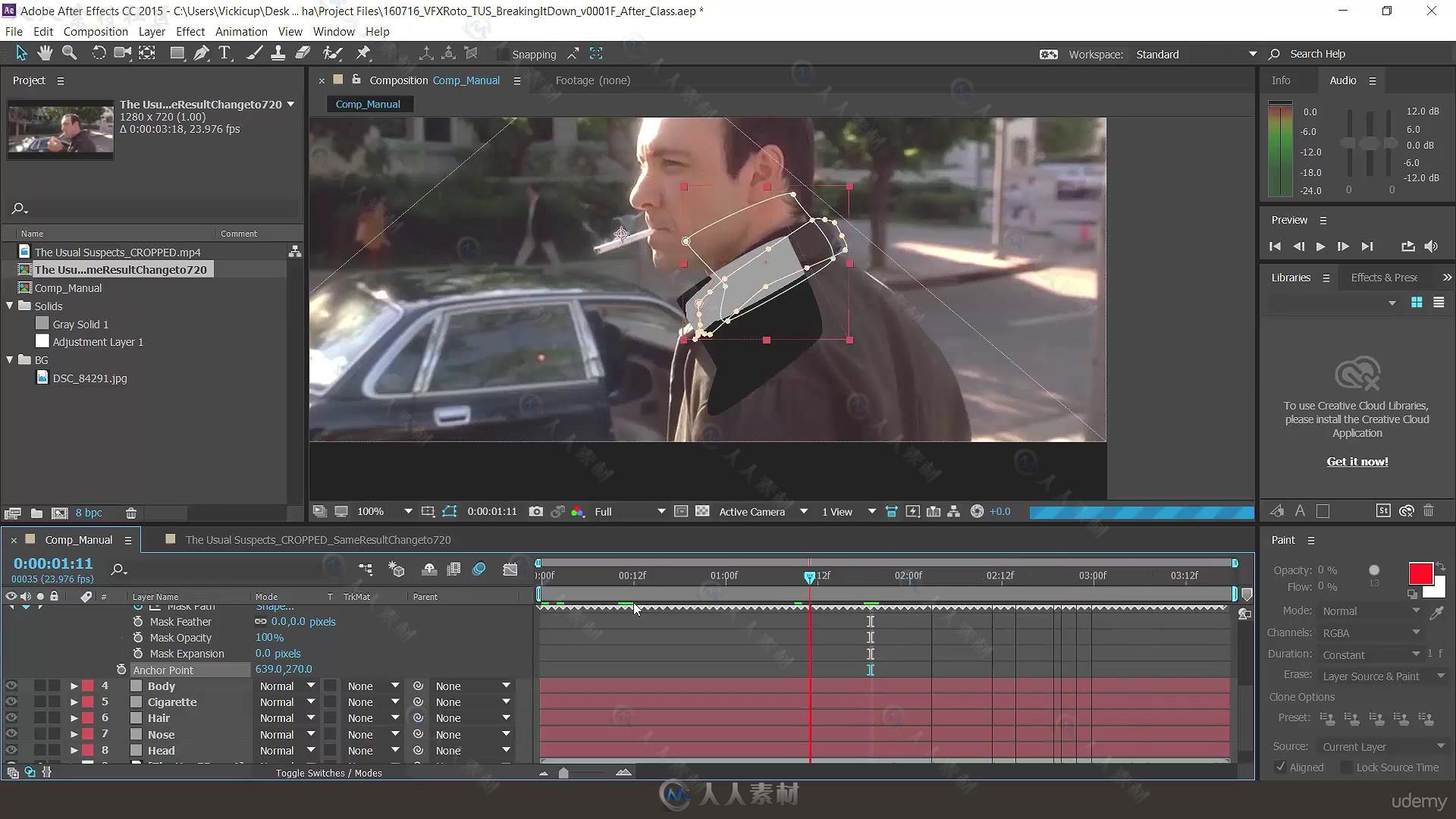1456x819 pixels.
Task: Play the composition preview
Action: pos(1320,246)
